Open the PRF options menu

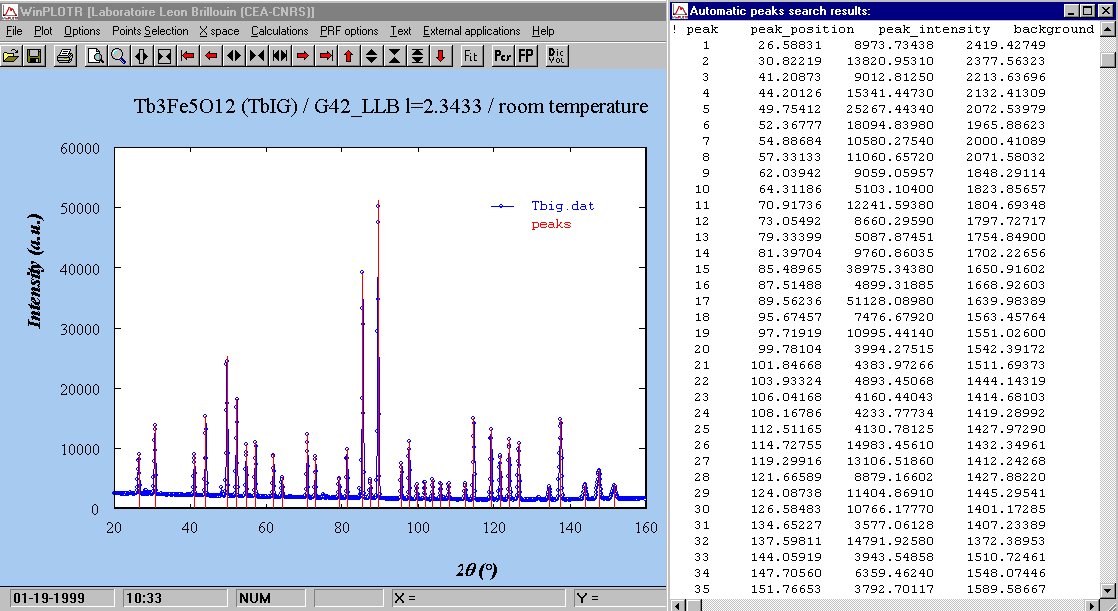pyautogui.click(x=349, y=31)
